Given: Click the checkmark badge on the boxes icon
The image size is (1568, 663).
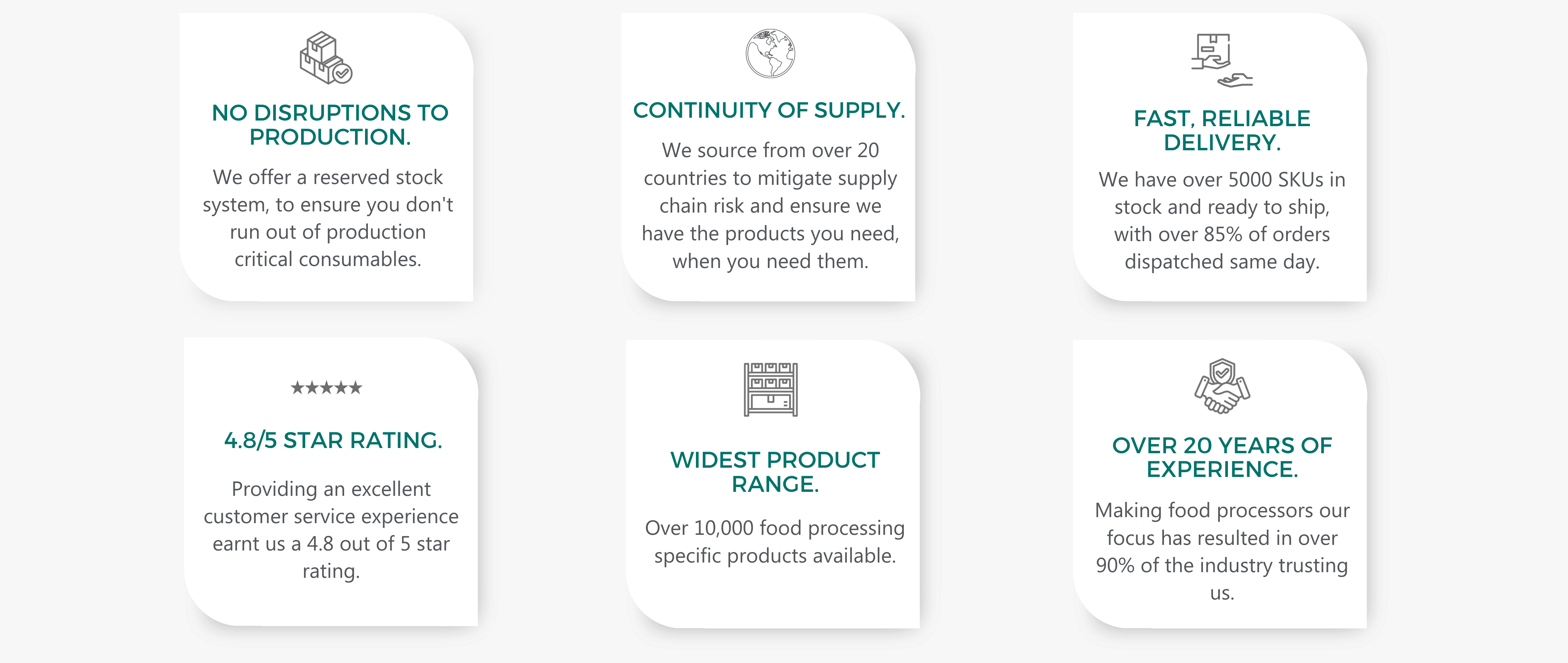Looking at the screenshot, I should pos(343,74).
